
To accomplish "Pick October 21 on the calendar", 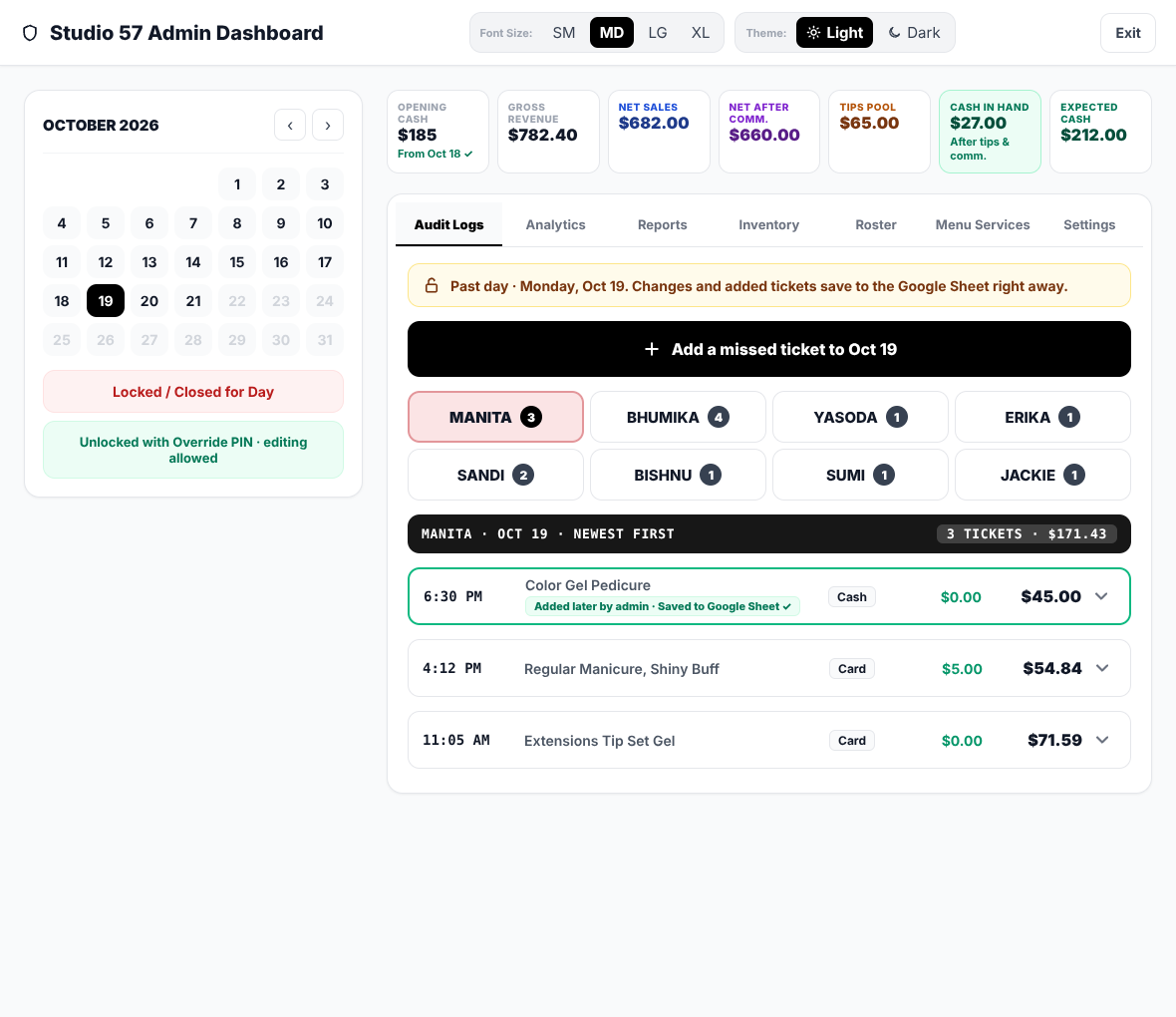I will (193, 301).
